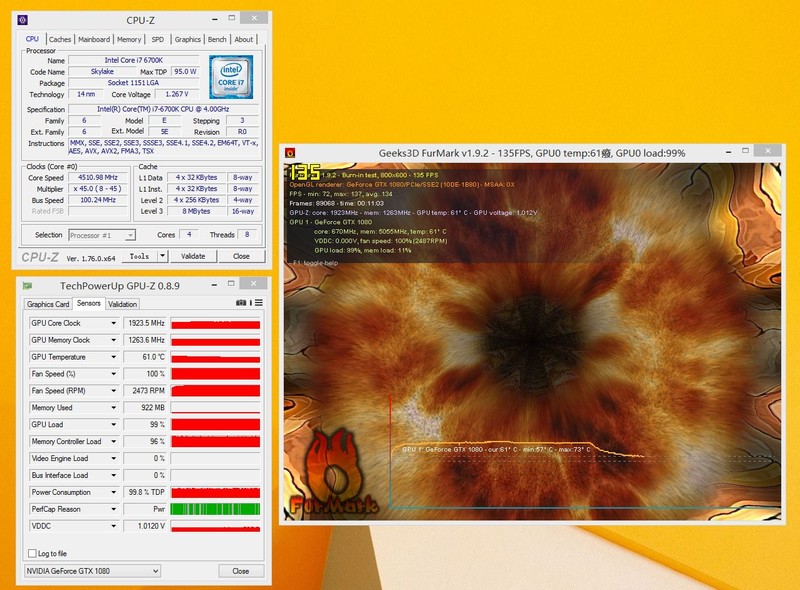Switch to the SPD tab in CPU-Z
The width and height of the screenshot is (800, 590).
click(158, 39)
